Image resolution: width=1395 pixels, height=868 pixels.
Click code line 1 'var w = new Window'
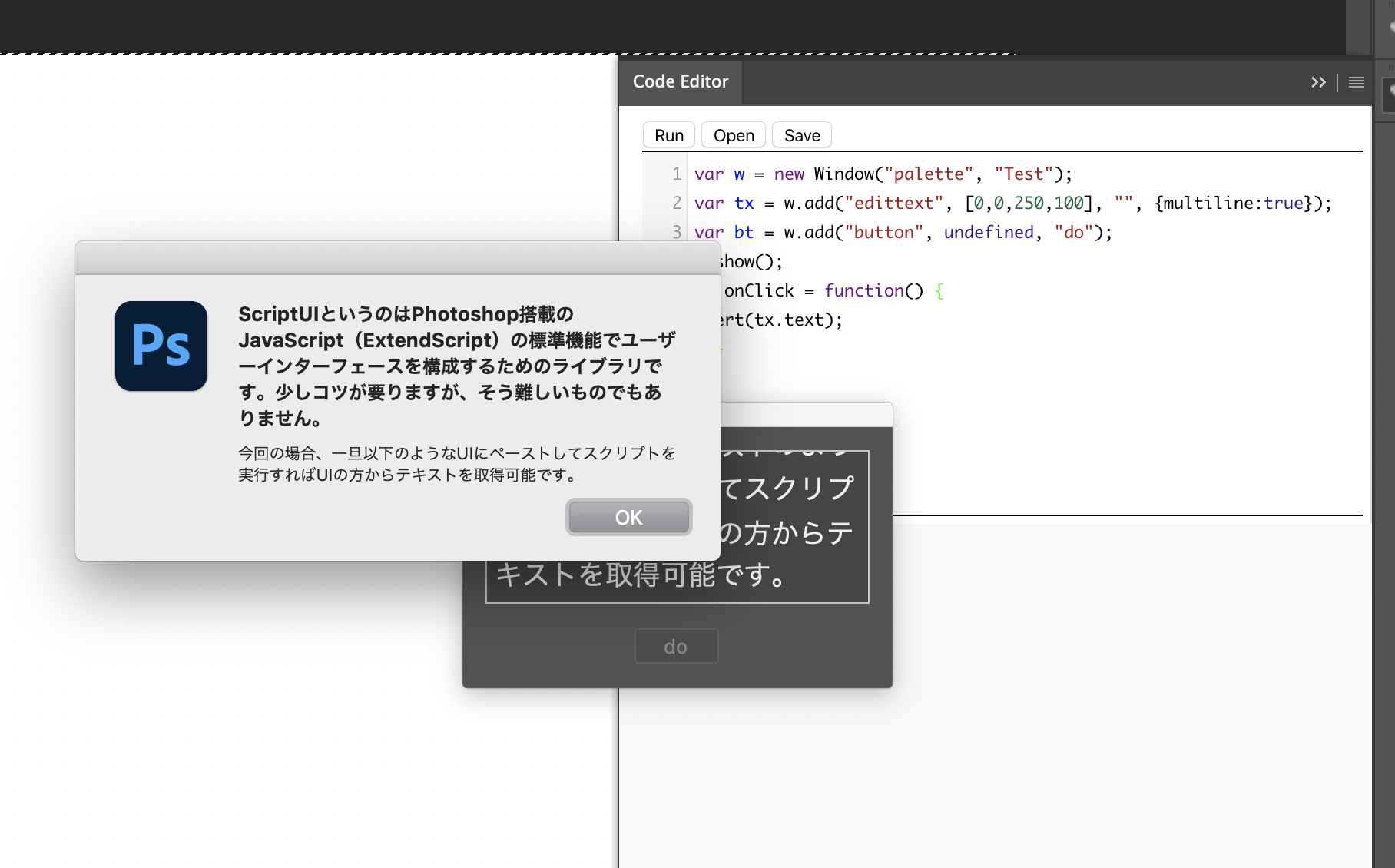click(x=883, y=174)
